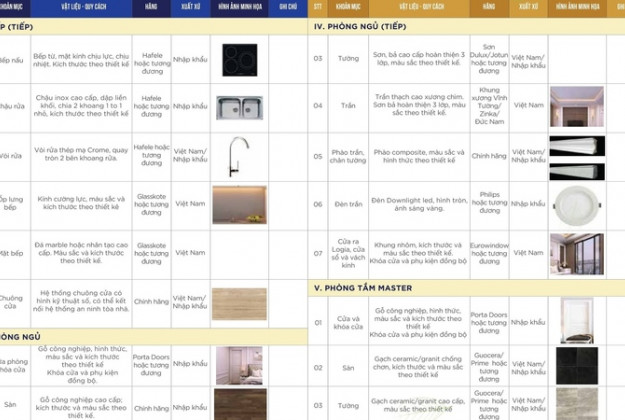Select the gold 'HÃNG' column header

tap(489, 8)
